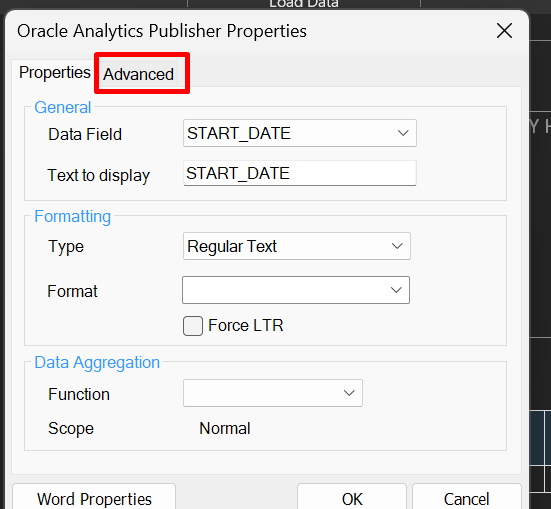This screenshot has width=551, height=509.
Task: Click the Format label
Action: (x=72, y=291)
